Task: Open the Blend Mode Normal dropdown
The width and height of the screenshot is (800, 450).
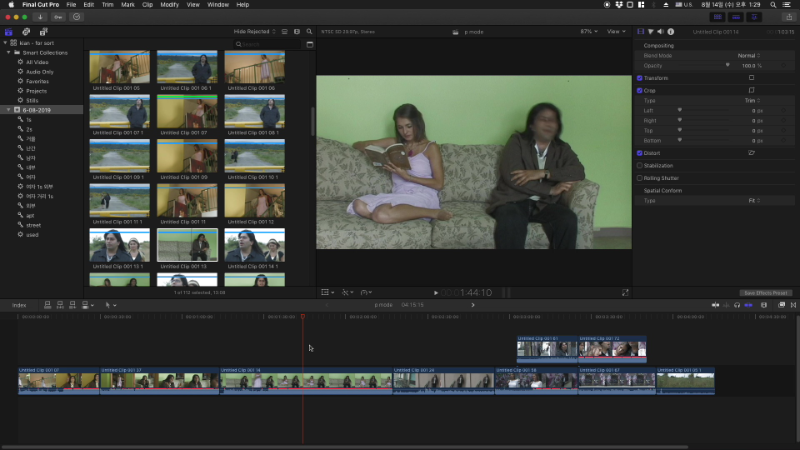Action: tap(748, 55)
